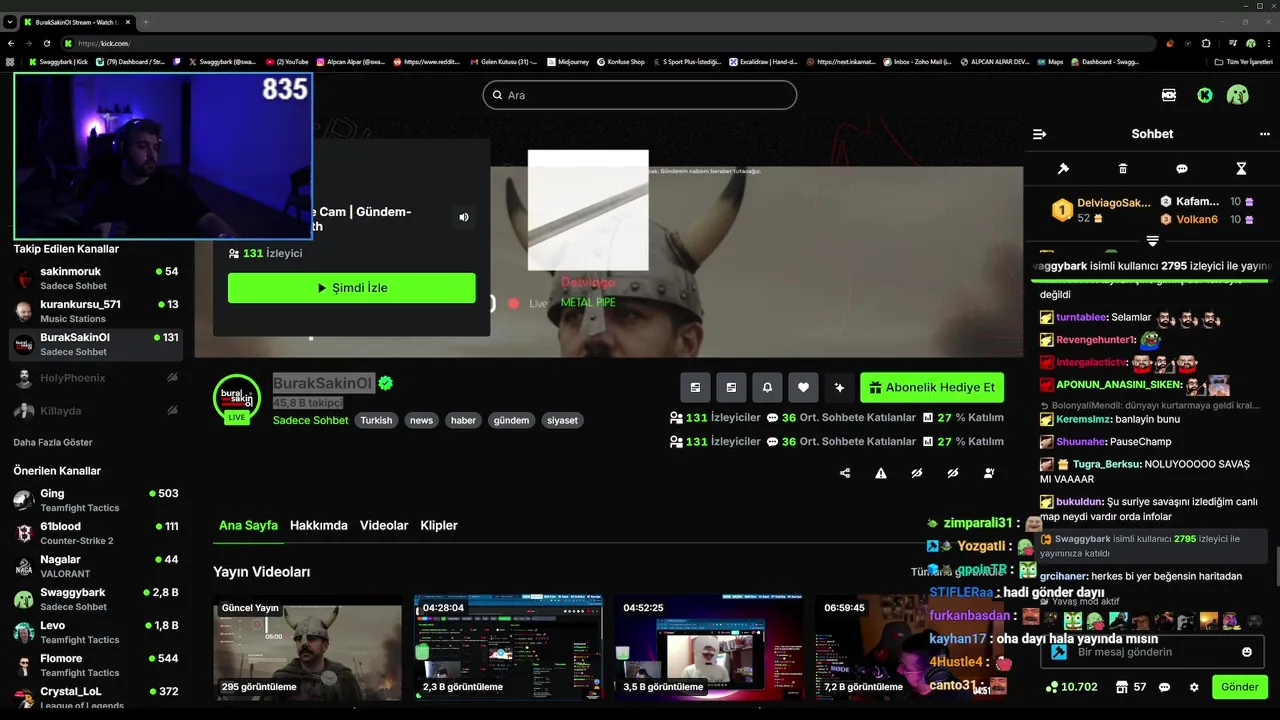Open moderator hammer tool in chat toolbar
The height and width of the screenshot is (720, 1280).
[x=1063, y=169]
